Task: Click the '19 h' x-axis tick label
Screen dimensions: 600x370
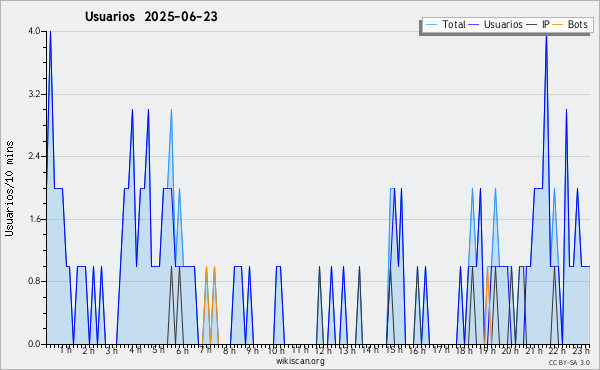Action: 487,351
